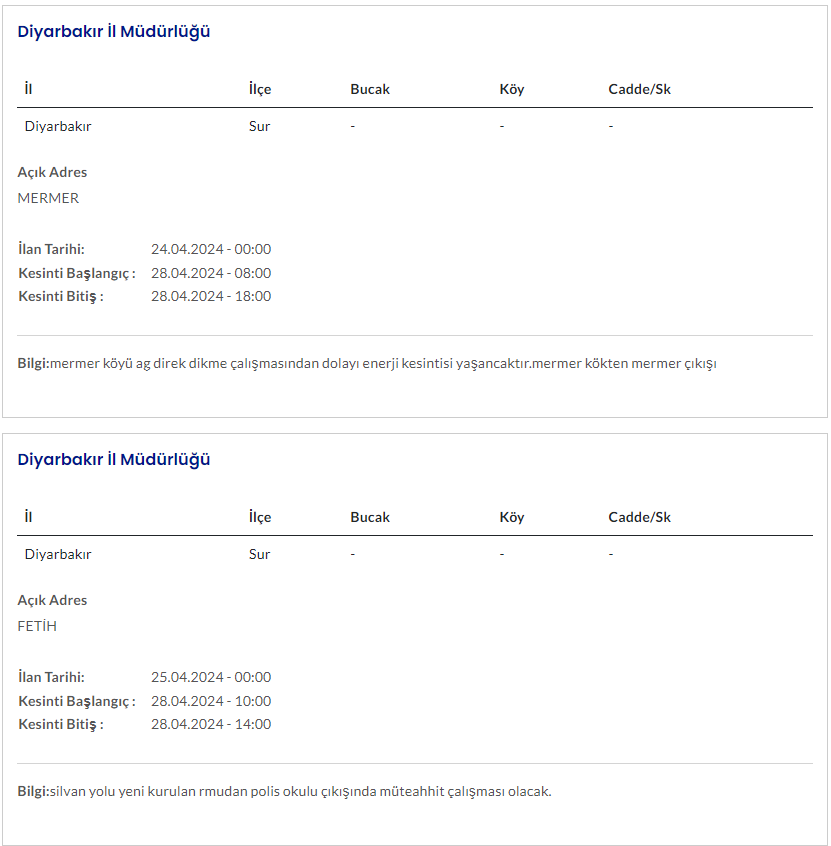Click outage start time 28.04.2024 - 08:00
This screenshot has width=831, height=846.
coord(211,273)
